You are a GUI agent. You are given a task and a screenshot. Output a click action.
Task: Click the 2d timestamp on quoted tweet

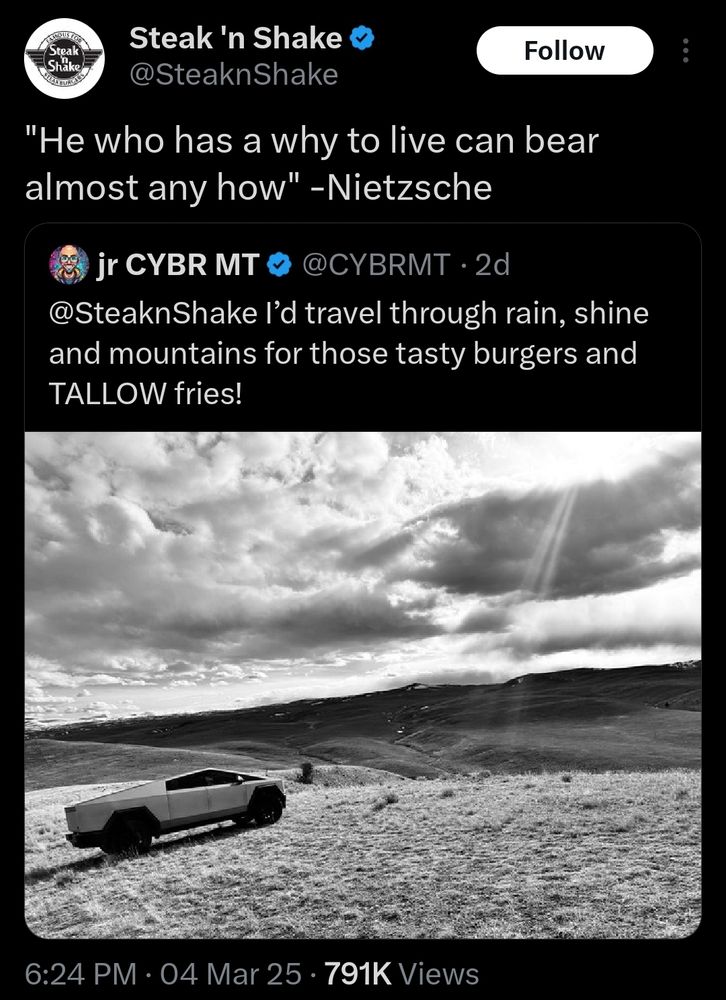click(x=492, y=264)
